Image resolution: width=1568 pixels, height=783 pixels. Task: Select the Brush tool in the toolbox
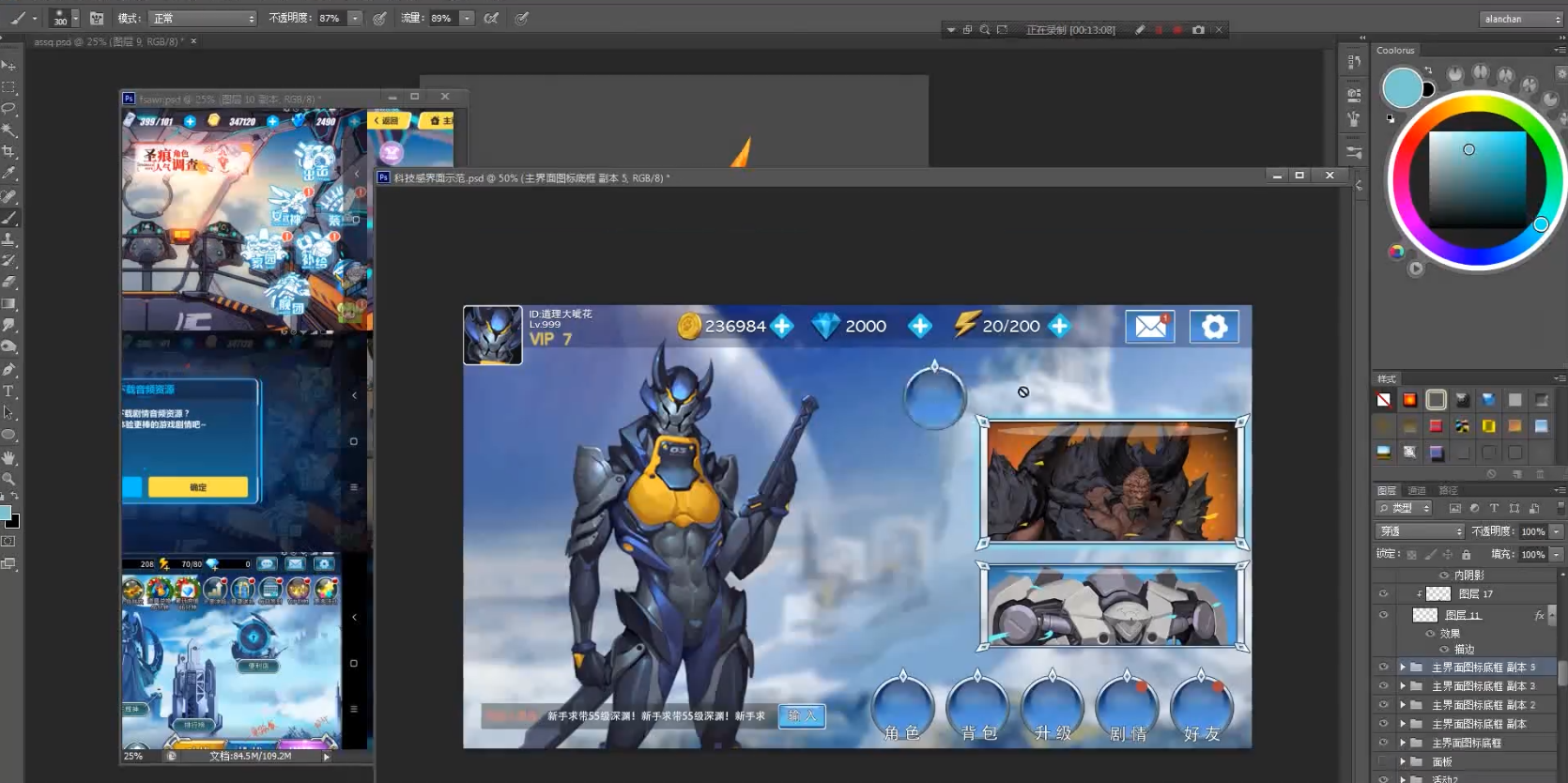8,218
